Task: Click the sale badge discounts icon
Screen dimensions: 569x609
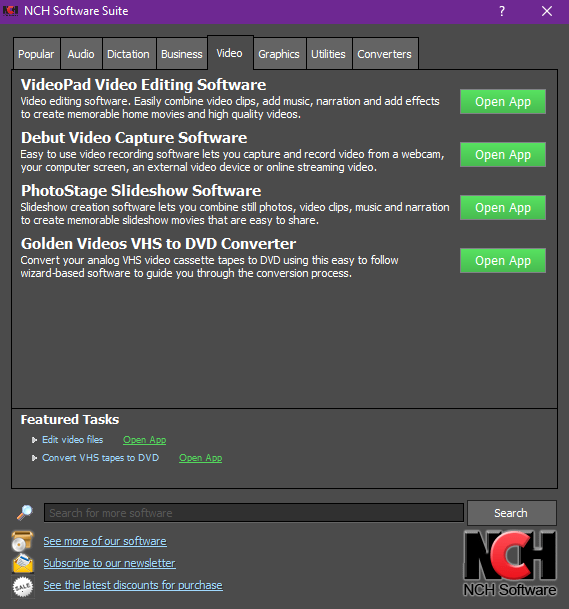Action: 23,586
